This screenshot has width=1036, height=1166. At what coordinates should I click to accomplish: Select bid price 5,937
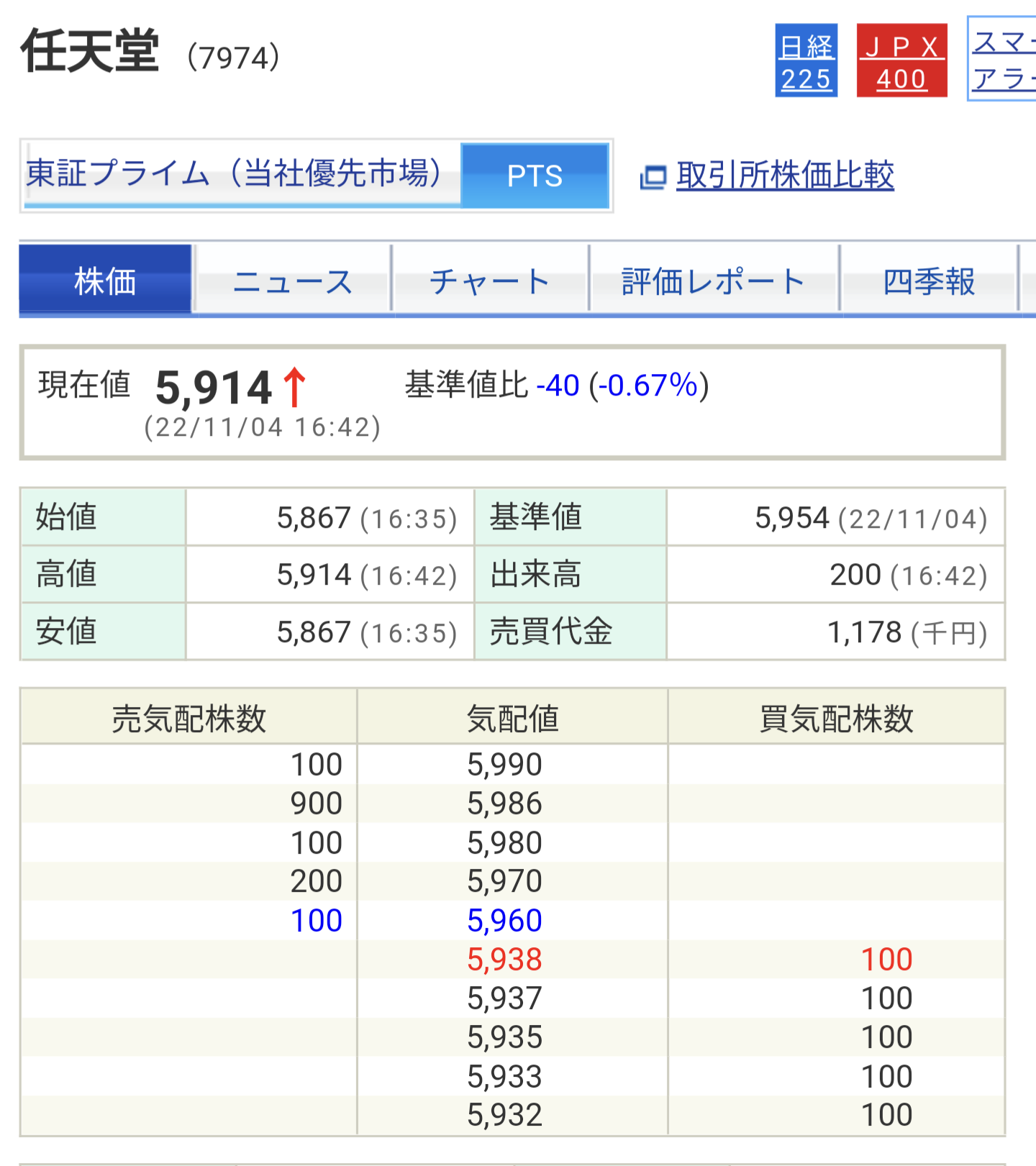[504, 998]
